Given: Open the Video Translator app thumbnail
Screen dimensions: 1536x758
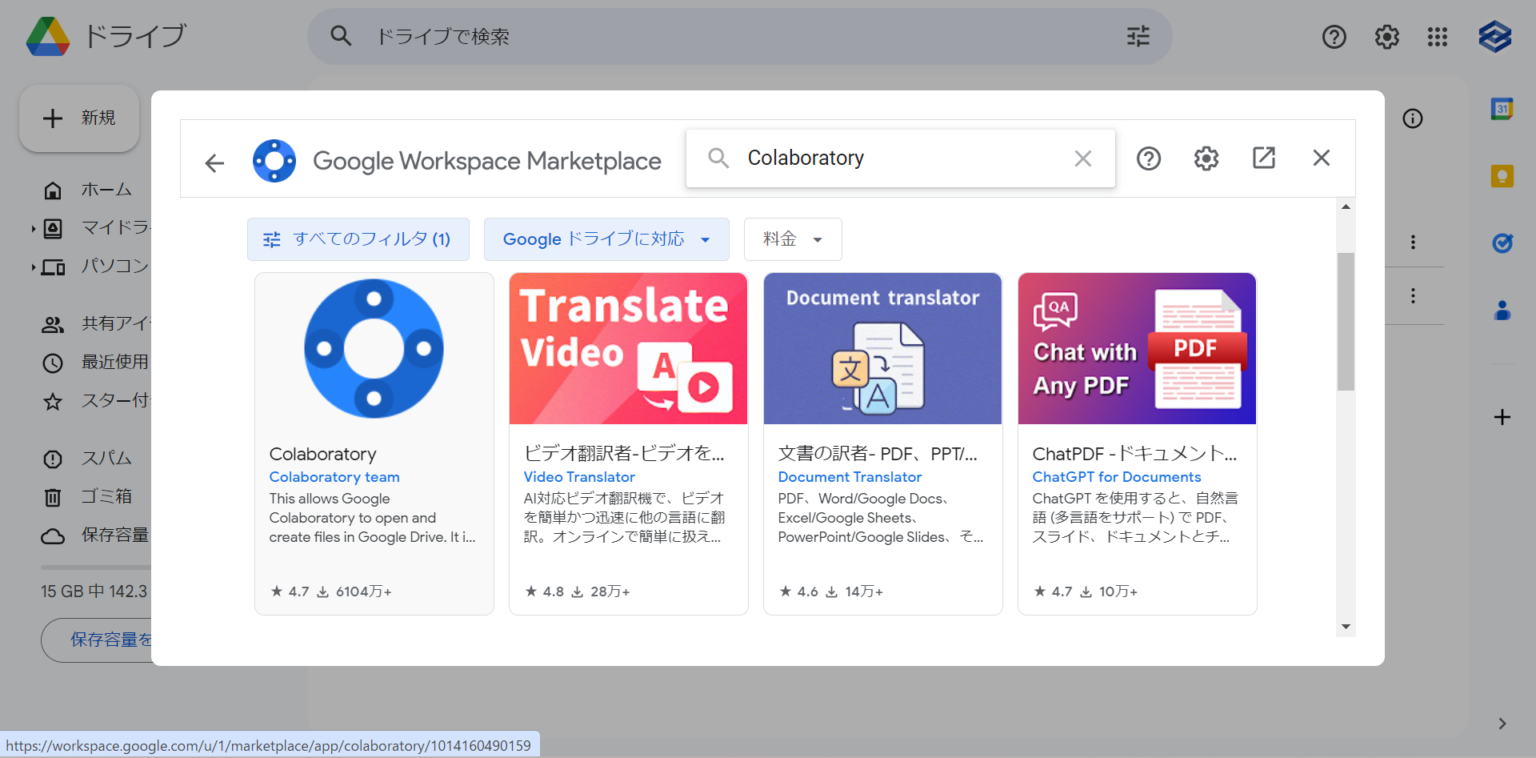Looking at the screenshot, I should point(628,348).
